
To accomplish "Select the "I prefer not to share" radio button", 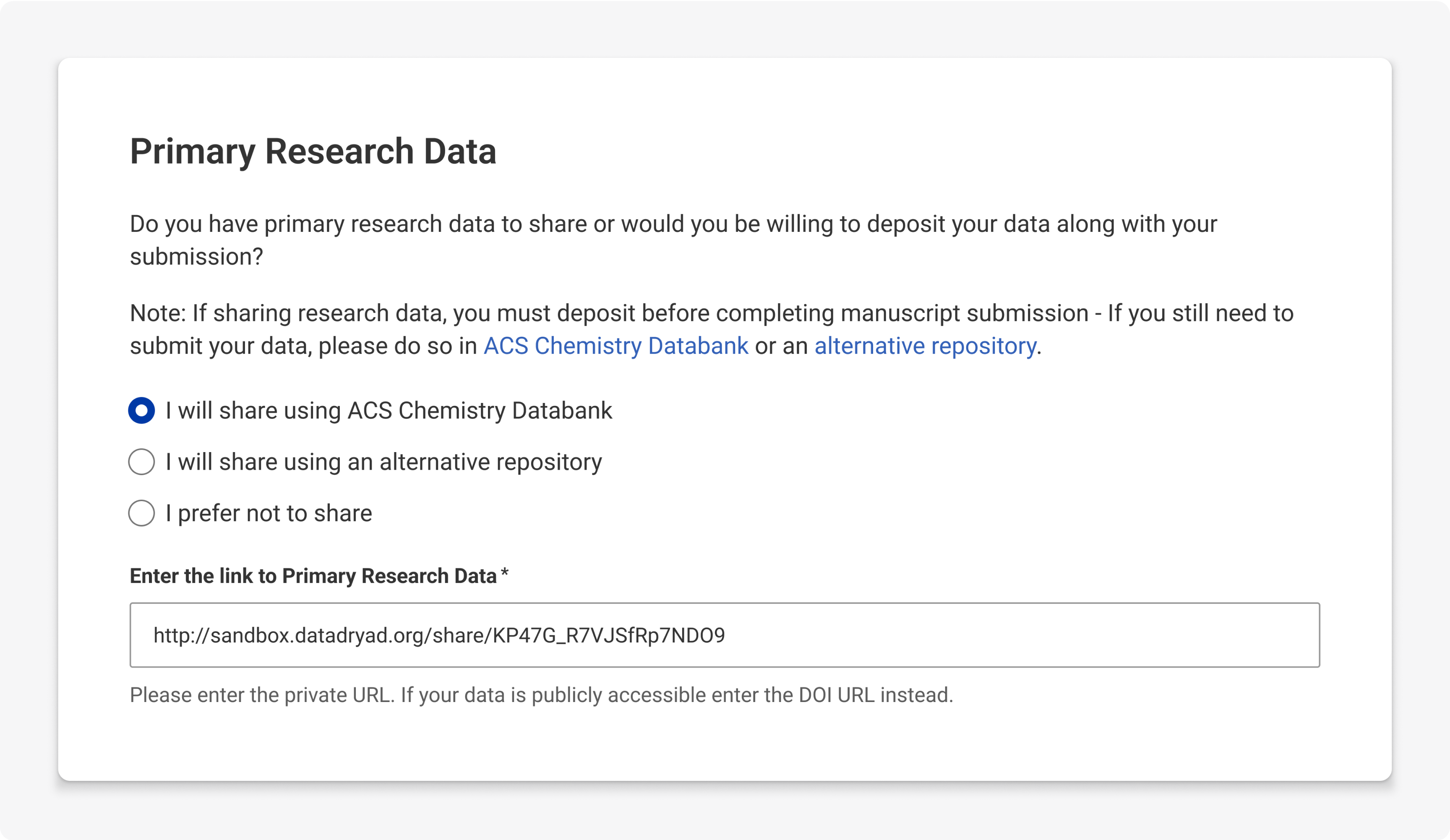I will point(141,513).
